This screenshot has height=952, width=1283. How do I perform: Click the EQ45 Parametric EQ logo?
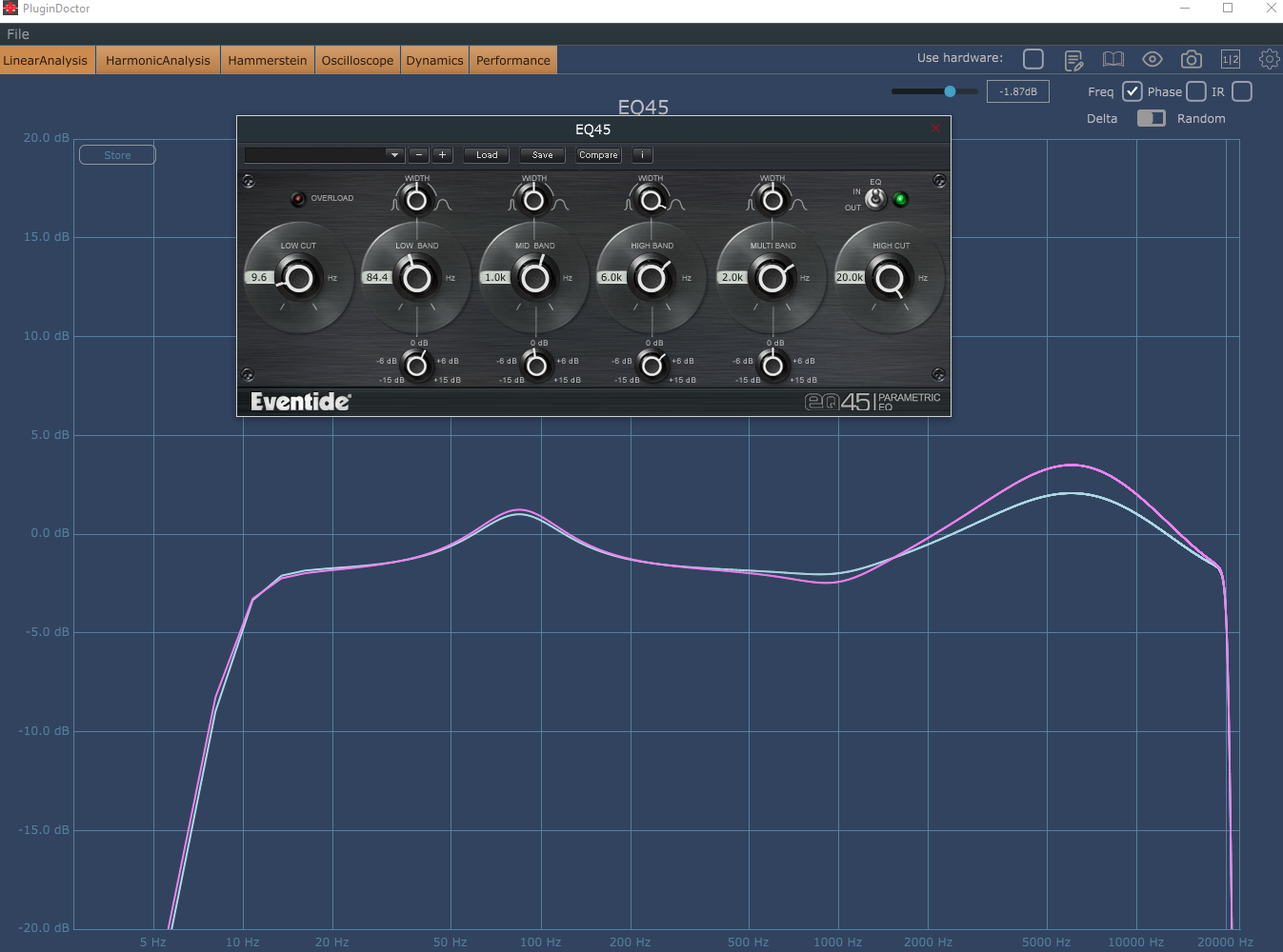872,401
